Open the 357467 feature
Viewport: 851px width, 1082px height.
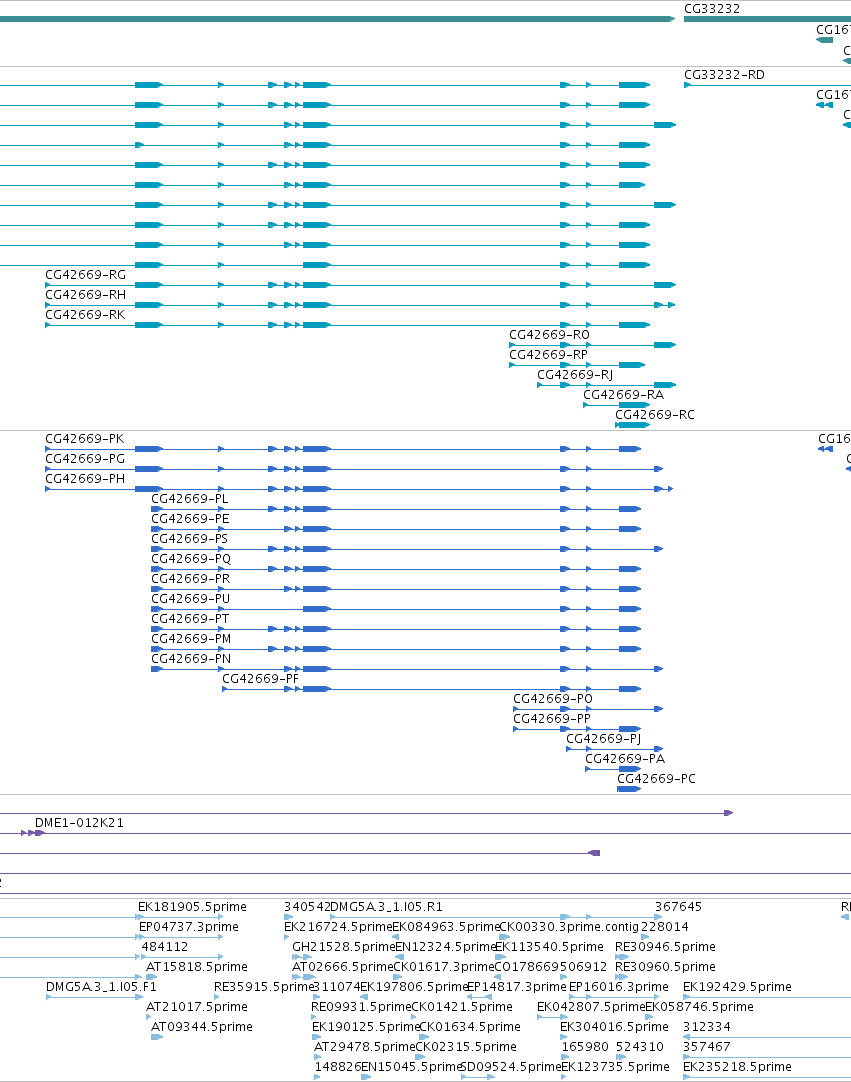pos(707,1047)
